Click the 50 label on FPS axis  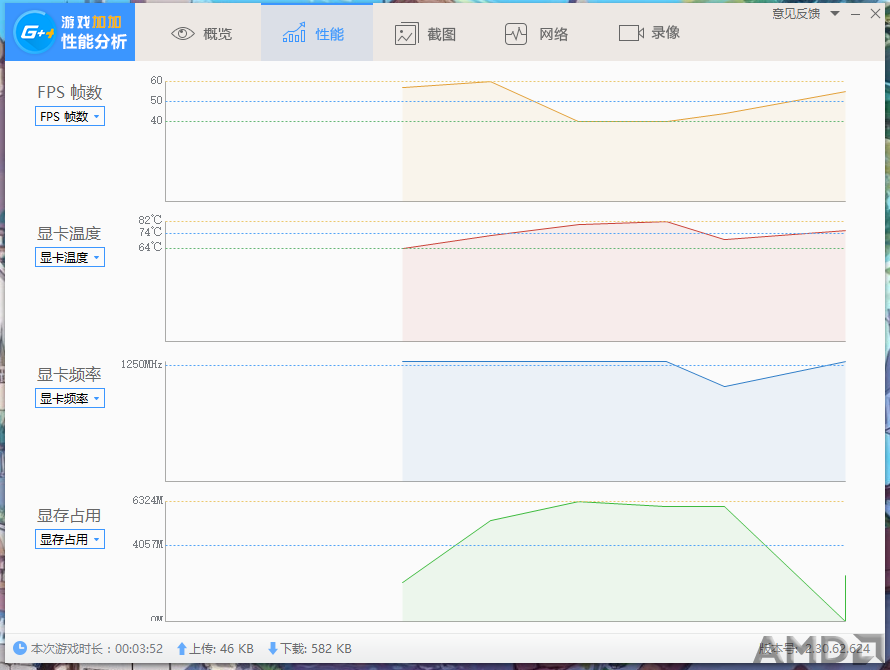[x=156, y=100]
